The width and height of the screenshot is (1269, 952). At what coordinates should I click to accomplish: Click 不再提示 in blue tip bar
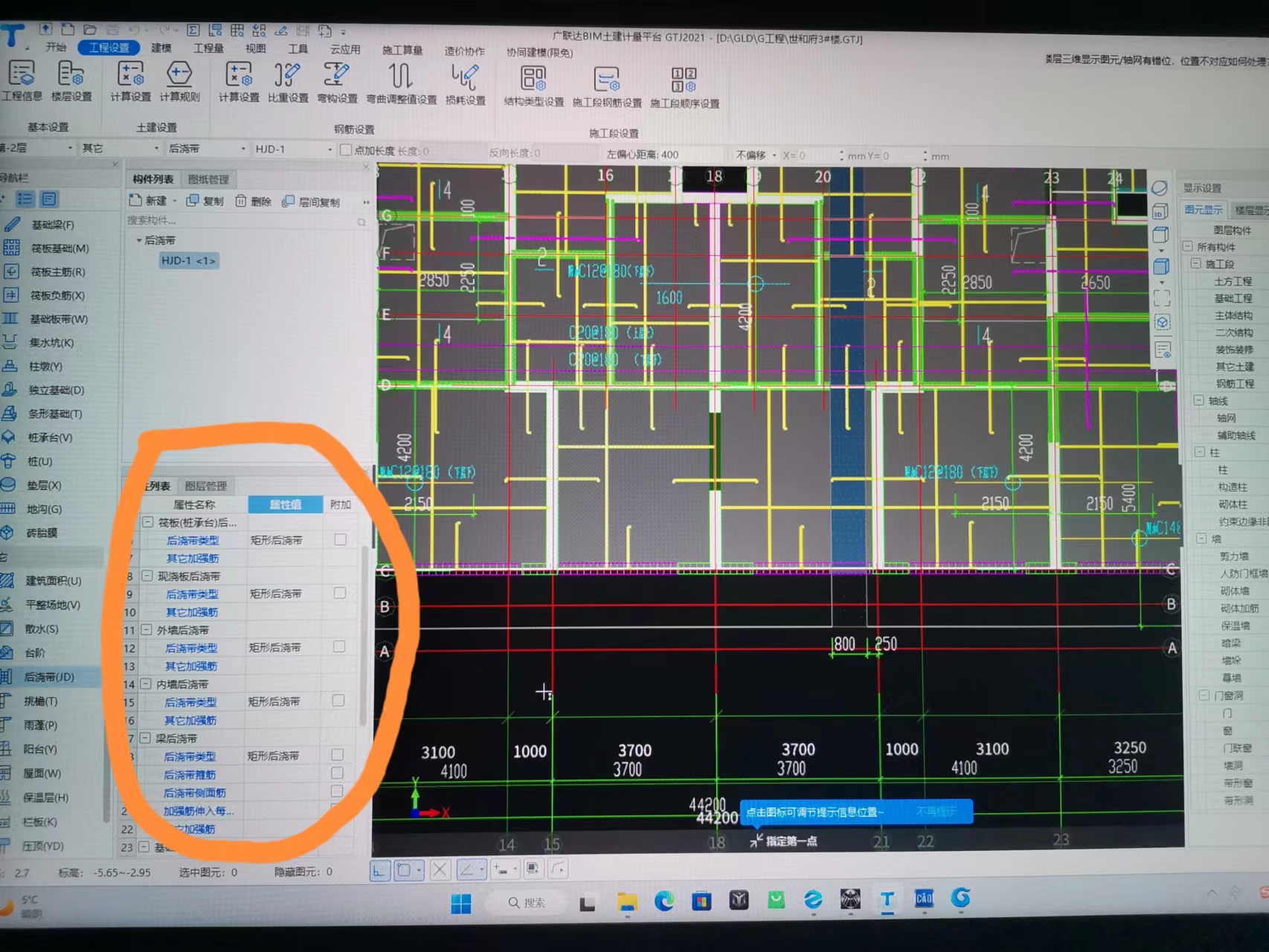coord(936,811)
